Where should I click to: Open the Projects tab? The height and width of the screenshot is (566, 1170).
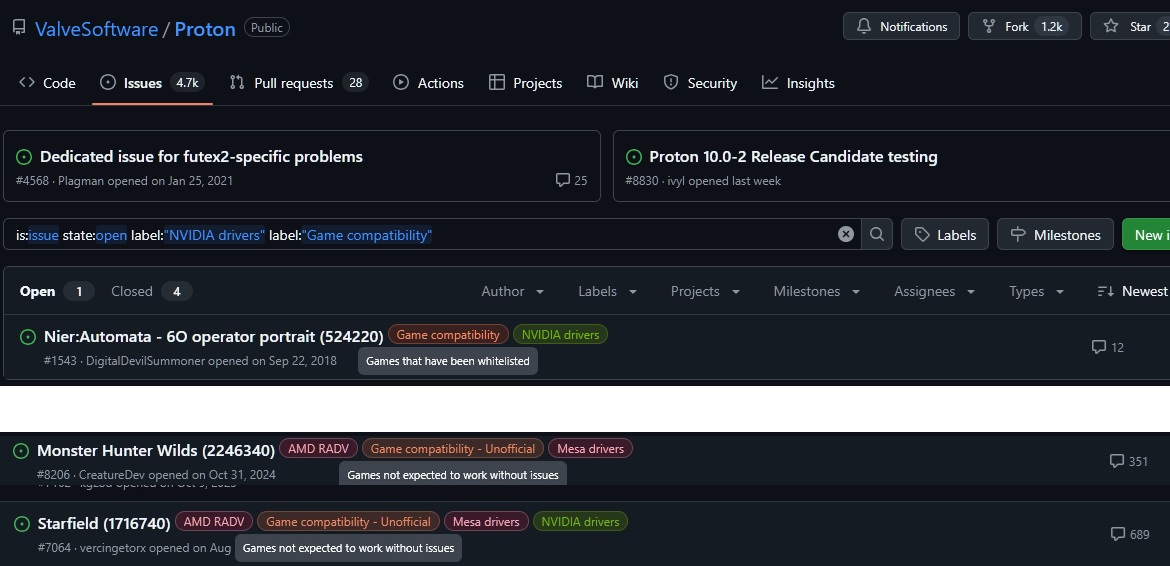point(525,83)
